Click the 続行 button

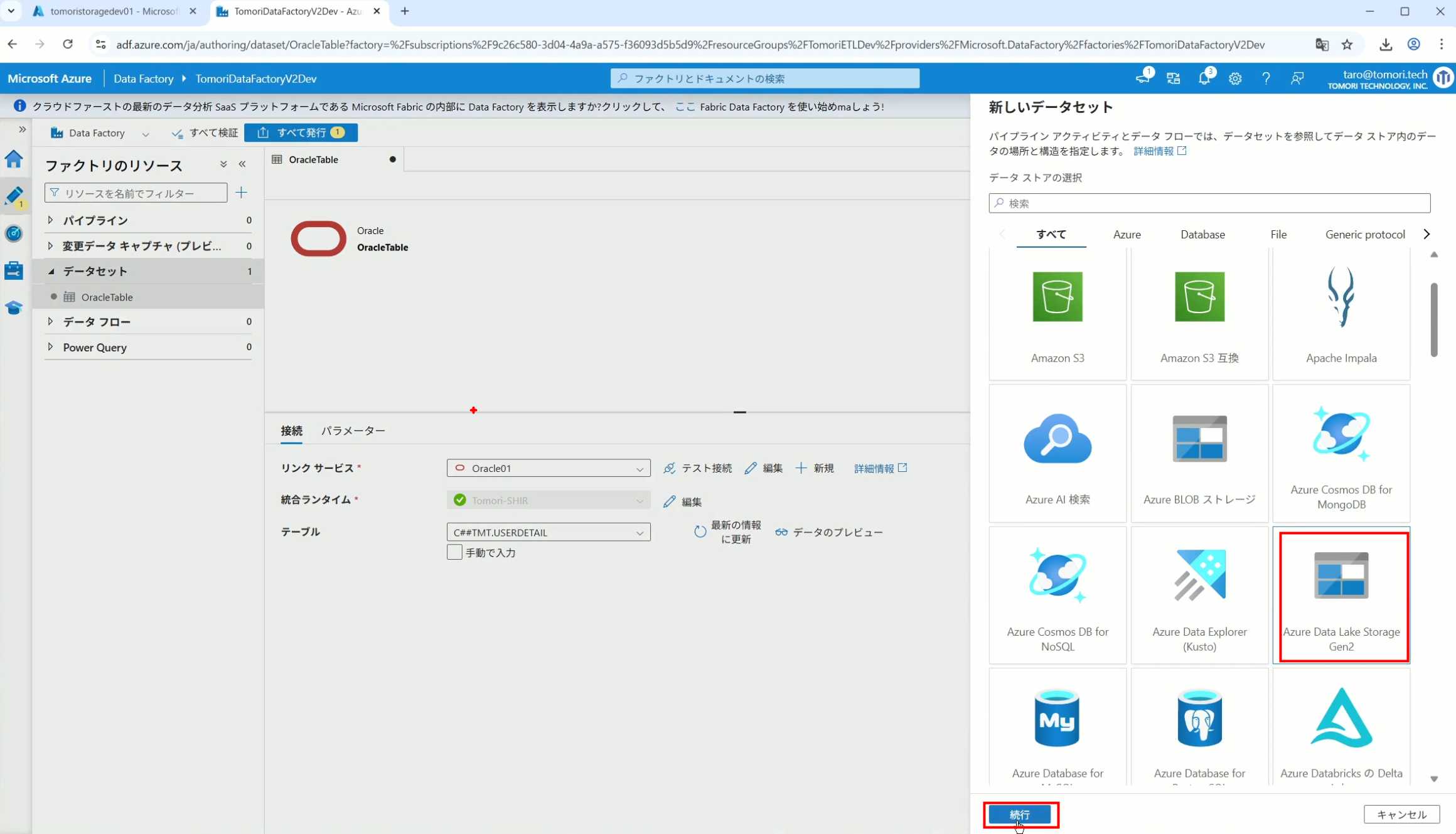click(1019, 814)
